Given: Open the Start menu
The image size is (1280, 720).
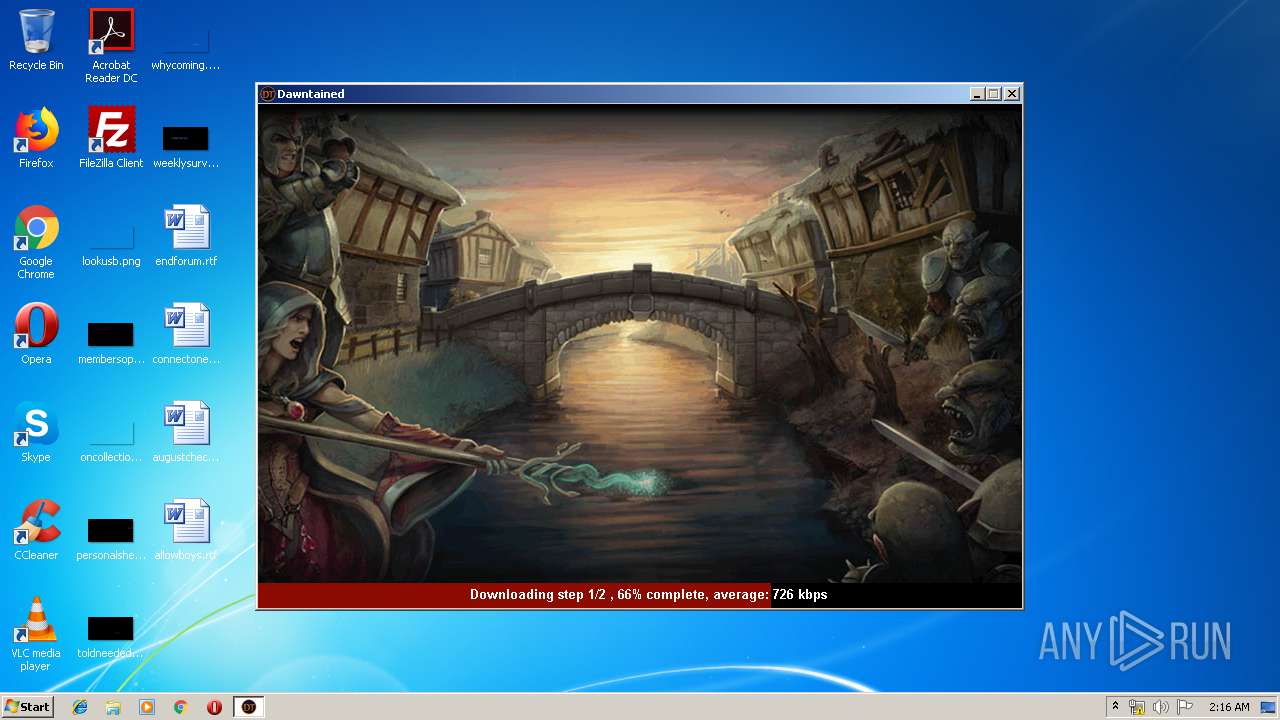Looking at the screenshot, I should coord(27,707).
